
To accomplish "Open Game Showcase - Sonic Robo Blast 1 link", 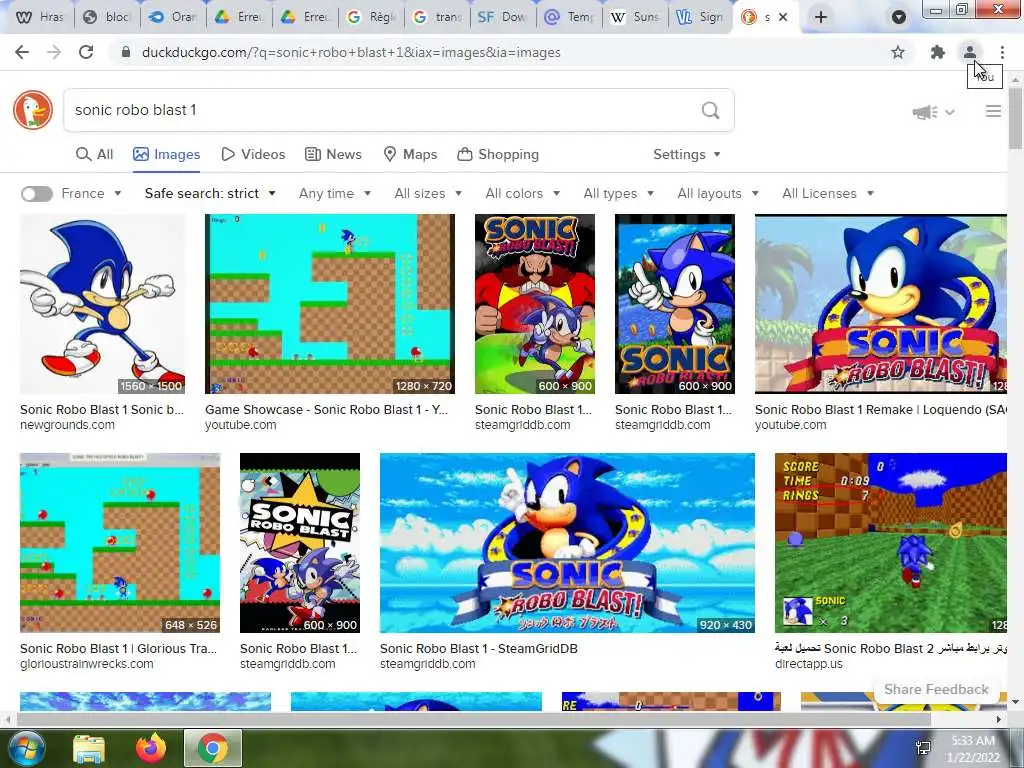I will [327, 409].
